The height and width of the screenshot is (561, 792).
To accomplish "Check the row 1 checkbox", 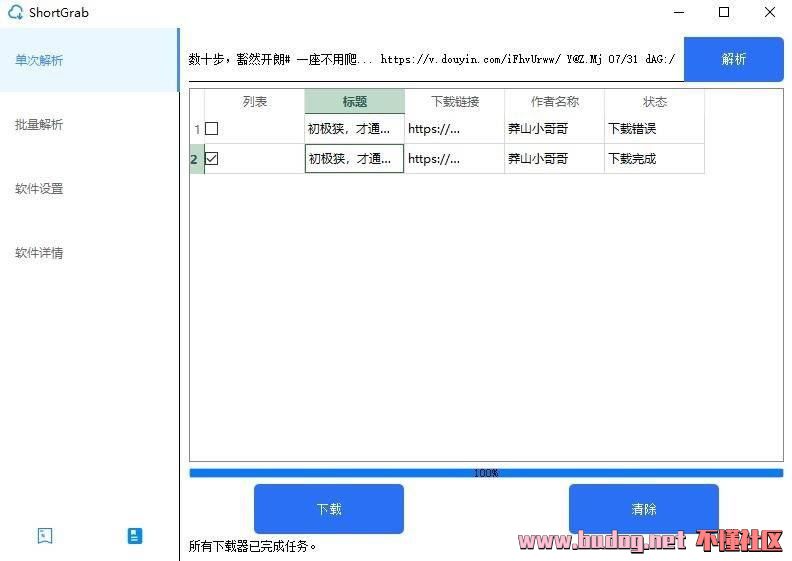I will (x=212, y=129).
